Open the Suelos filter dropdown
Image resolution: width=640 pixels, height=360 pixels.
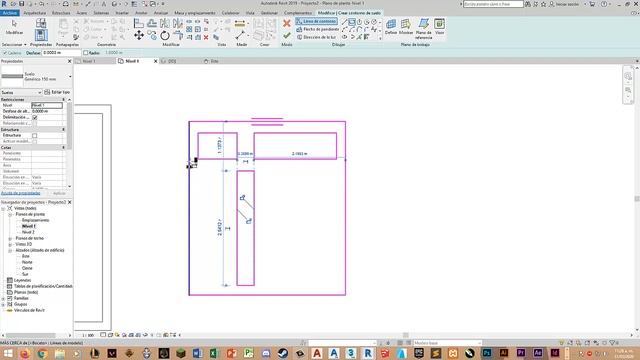[21, 92]
